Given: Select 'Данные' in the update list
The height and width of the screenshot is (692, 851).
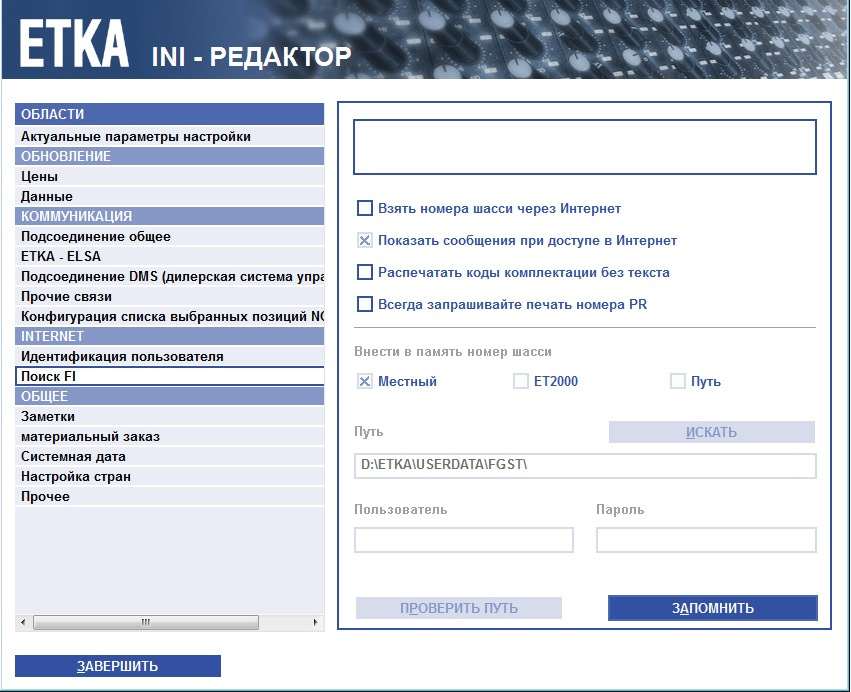Looking at the screenshot, I should pyautogui.click(x=169, y=196).
